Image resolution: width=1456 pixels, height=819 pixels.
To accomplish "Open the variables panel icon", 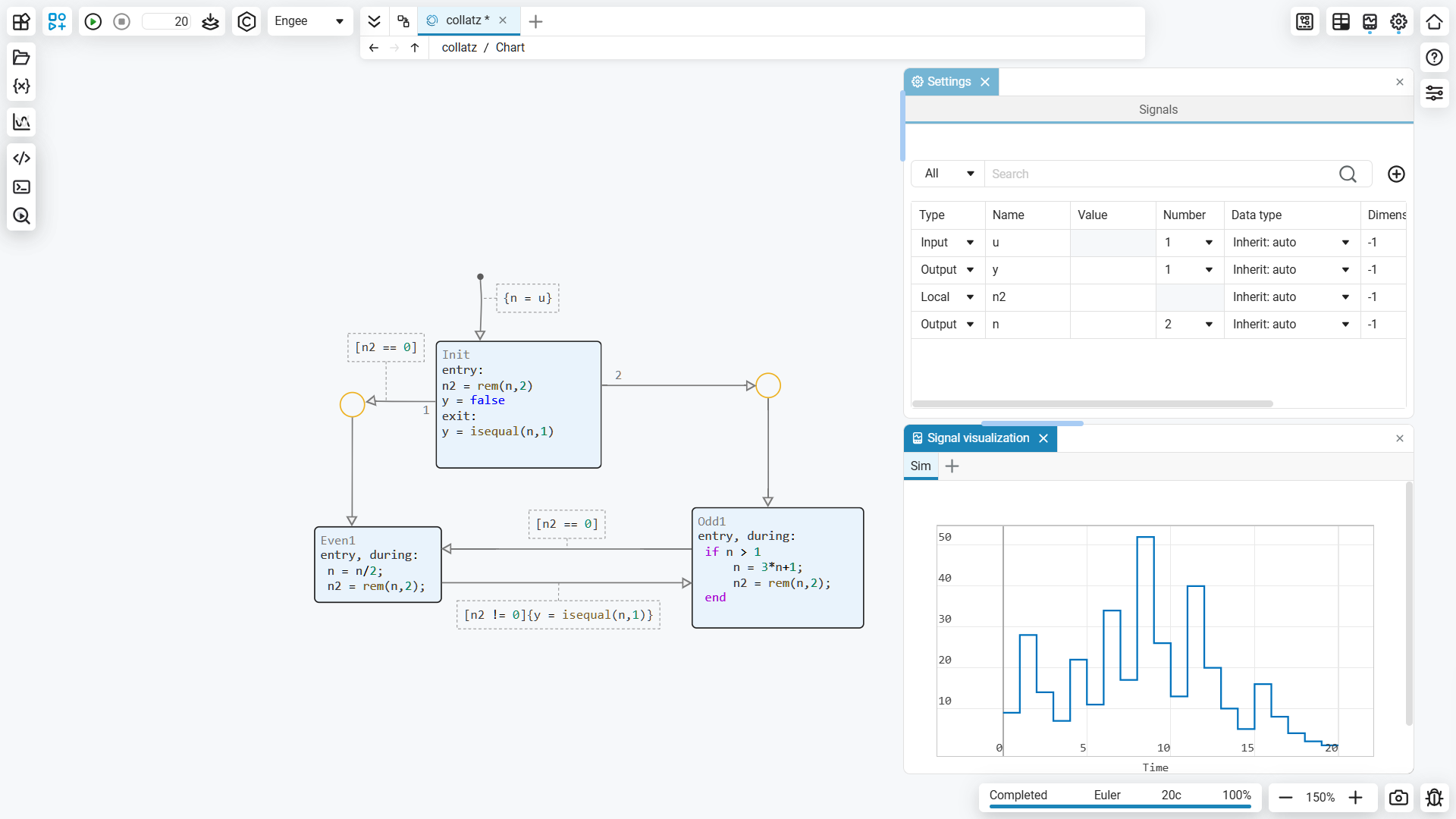I will 21,86.
